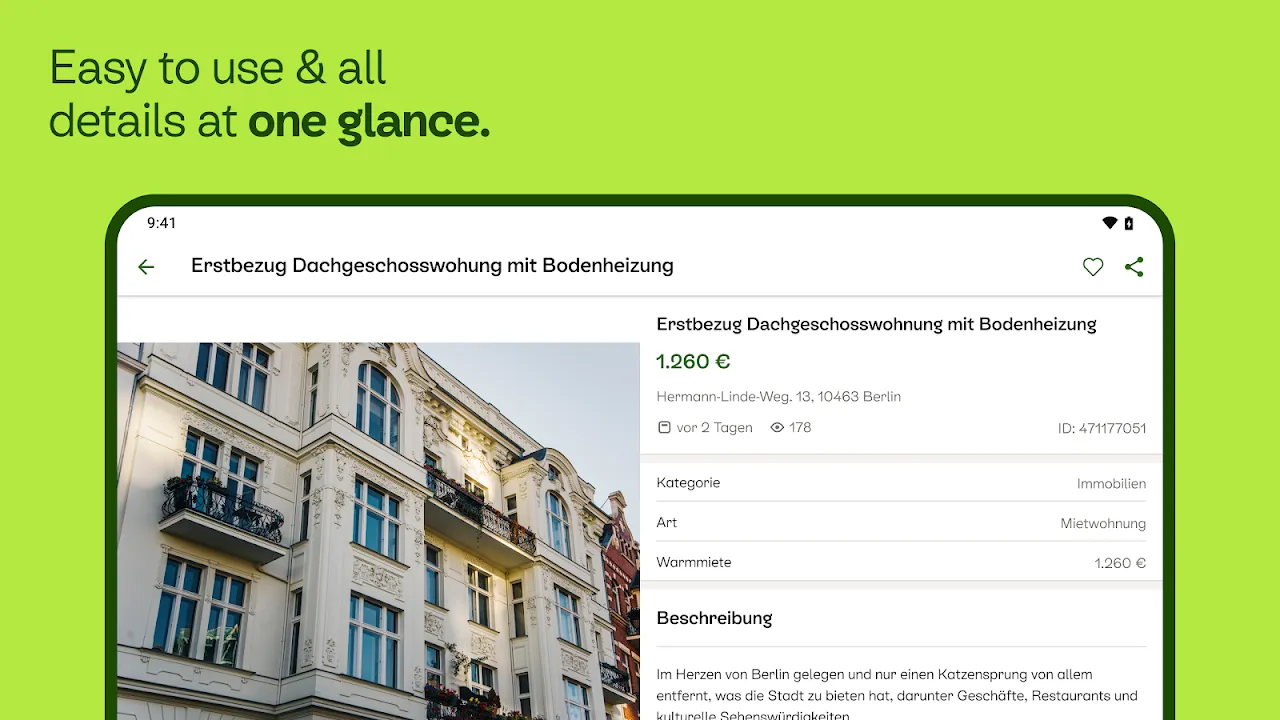Click the listing headline above the price
Image resolution: width=1280 pixels, height=720 pixels.
(876, 324)
